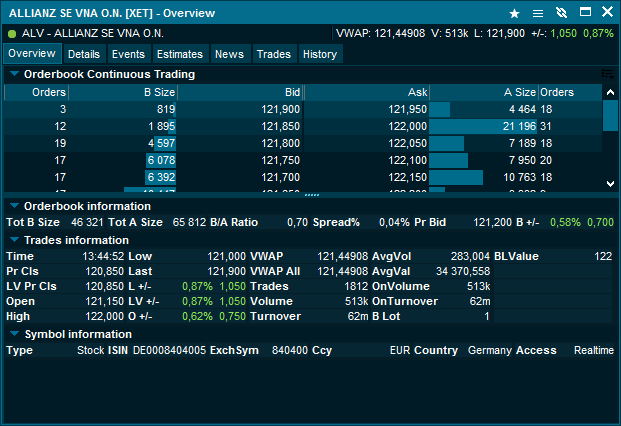
Task: Click the Bid column header
Action: [x=240, y=92]
